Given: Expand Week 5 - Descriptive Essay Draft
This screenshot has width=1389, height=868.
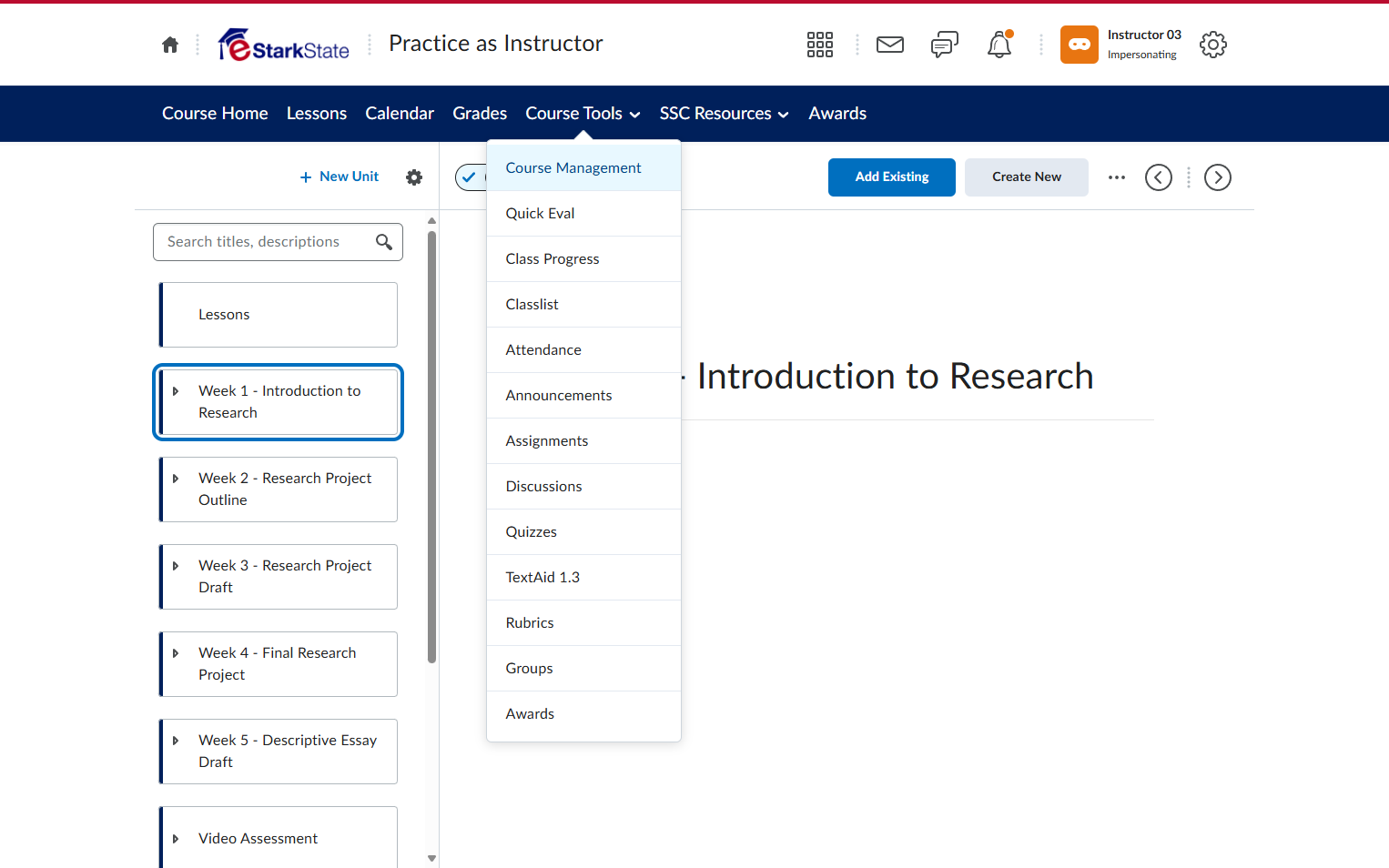Looking at the screenshot, I should [x=176, y=741].
